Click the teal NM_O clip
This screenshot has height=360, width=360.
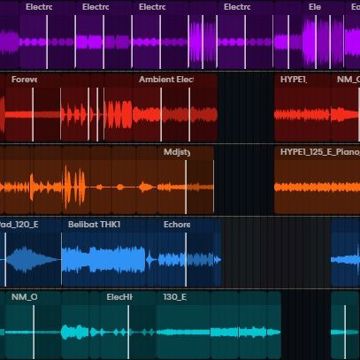point(33,325)
